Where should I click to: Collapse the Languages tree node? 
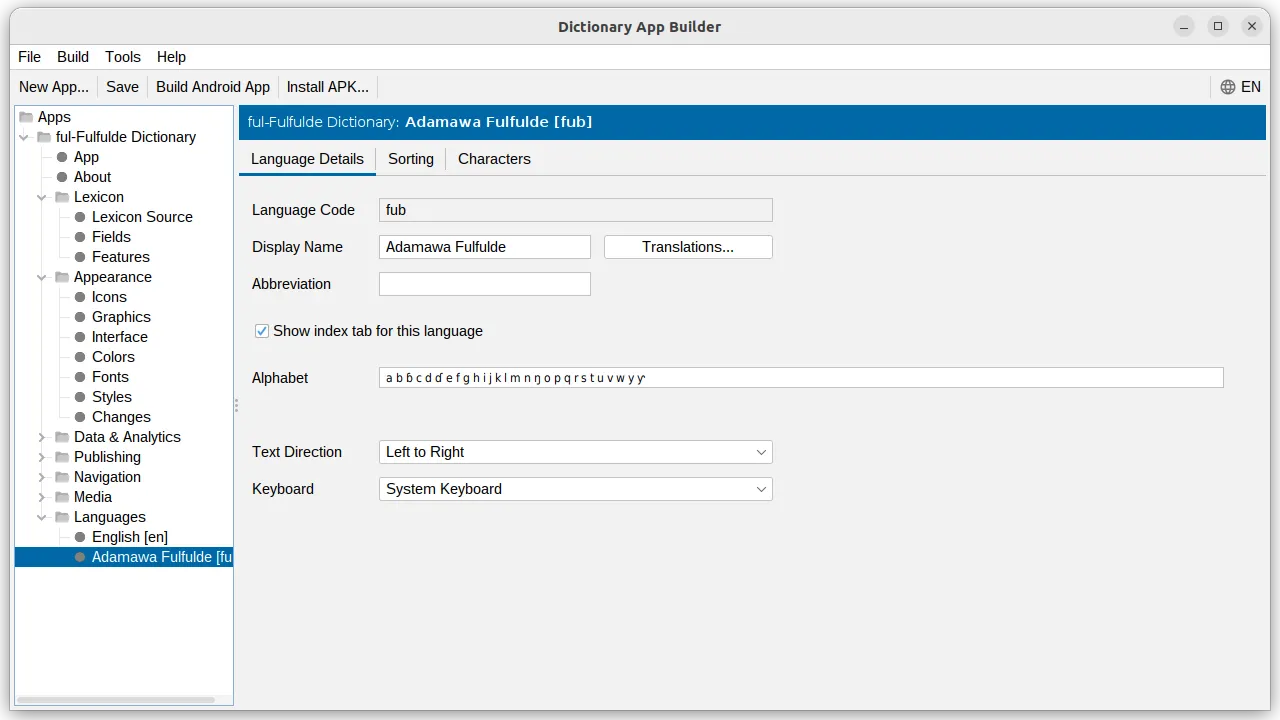coord(42,517)
